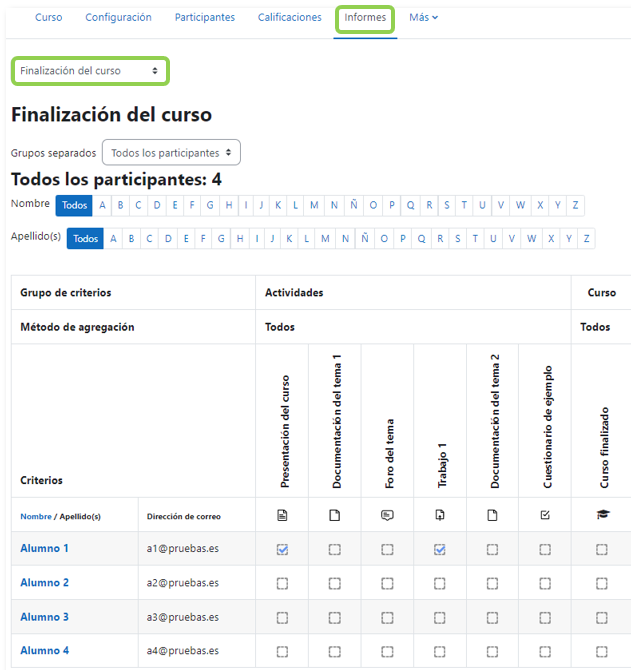Toggle Alumno 1 Trabajo 1 checkbox

coord(440,549)
